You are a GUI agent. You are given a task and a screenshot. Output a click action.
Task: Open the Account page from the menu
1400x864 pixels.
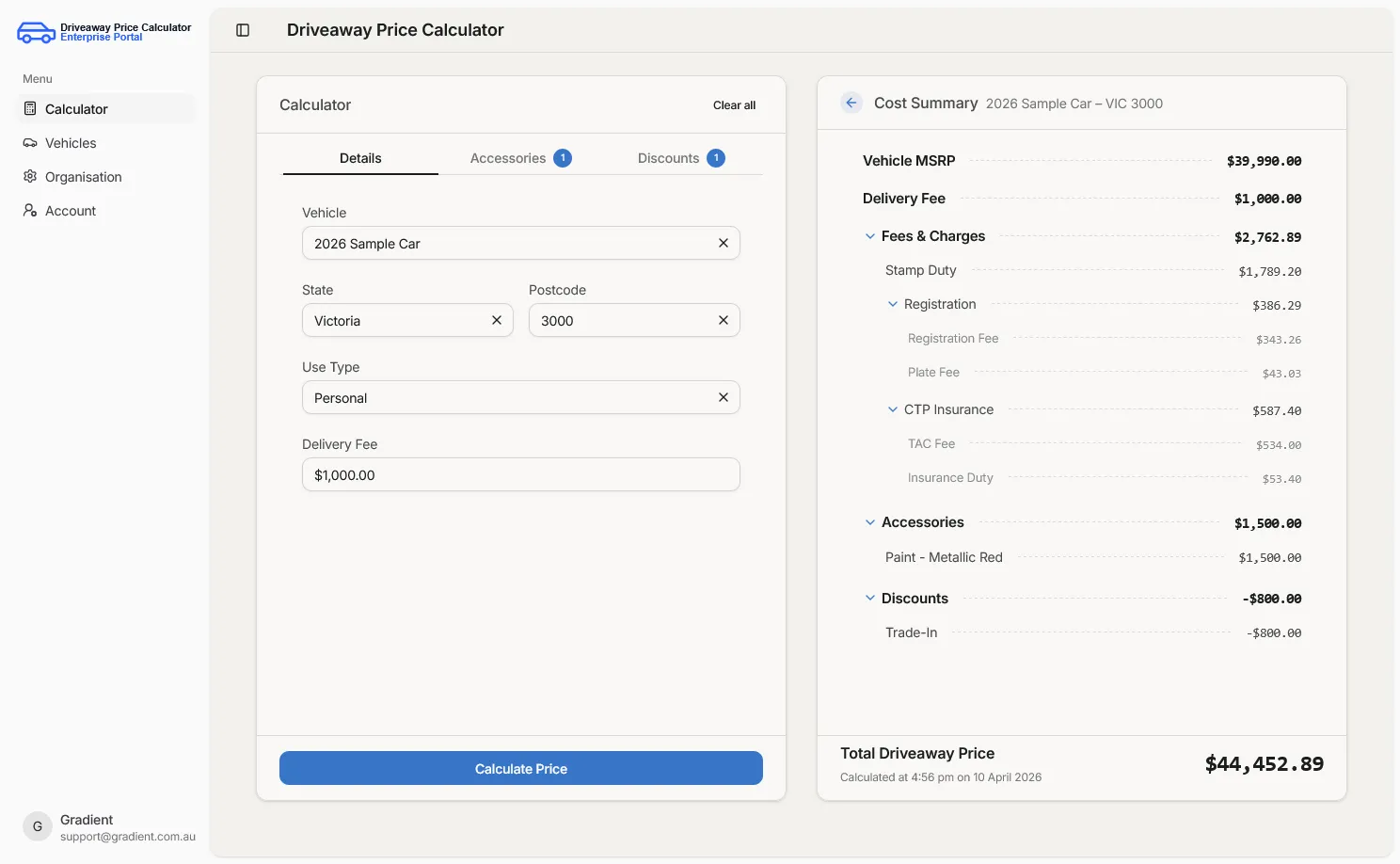(x=70, y=210)
